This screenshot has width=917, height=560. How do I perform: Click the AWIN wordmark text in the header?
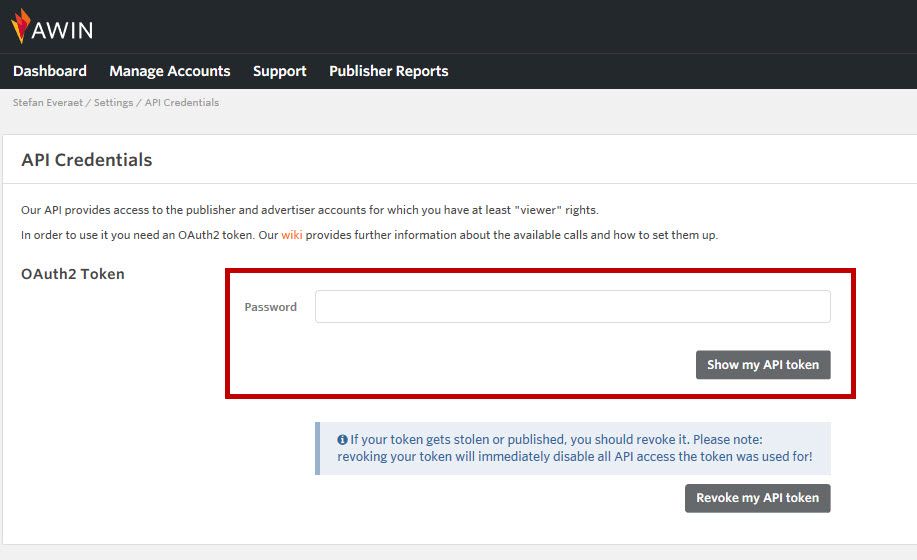[x=62, y=30]
